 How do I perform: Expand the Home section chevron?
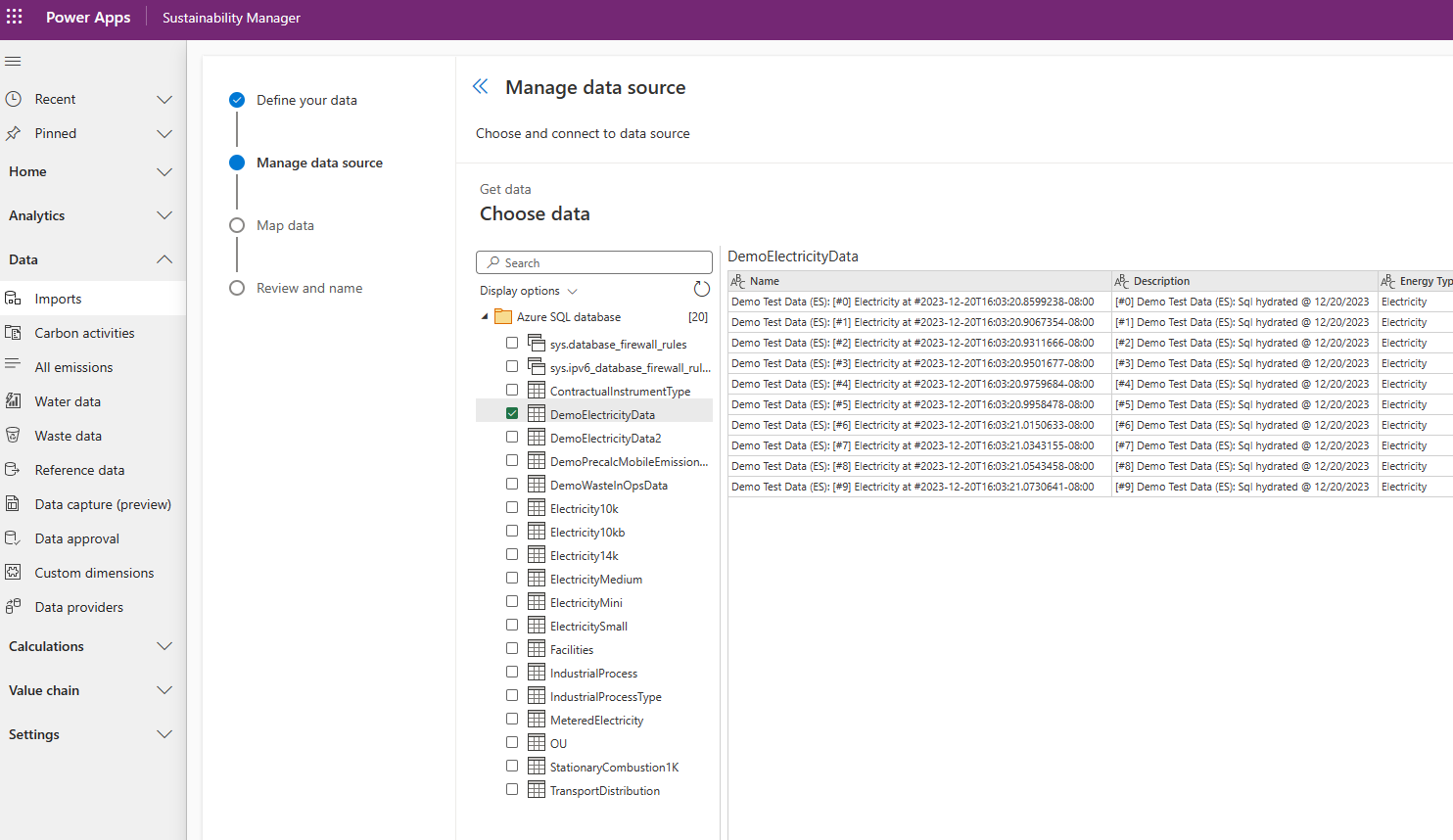pos(164,171)
